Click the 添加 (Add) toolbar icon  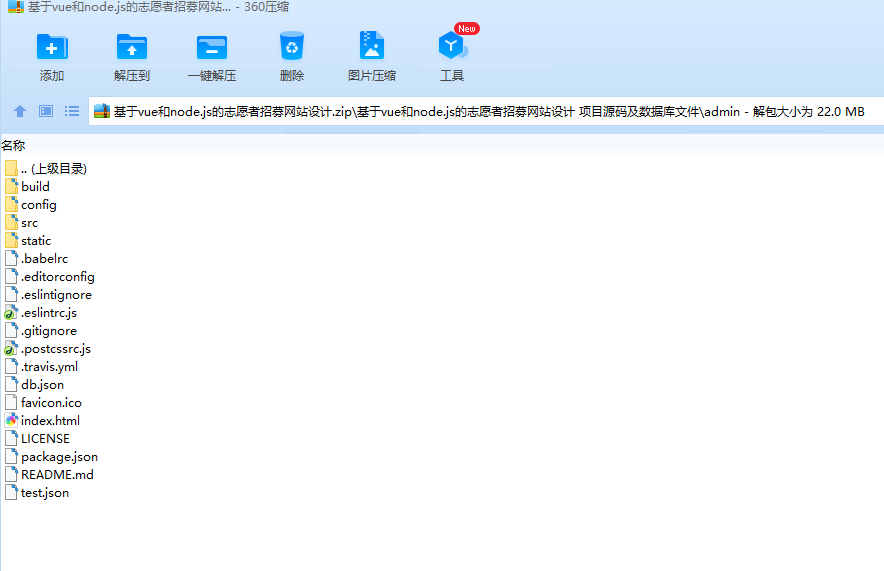pyautogui.click(x=52, y=47)
